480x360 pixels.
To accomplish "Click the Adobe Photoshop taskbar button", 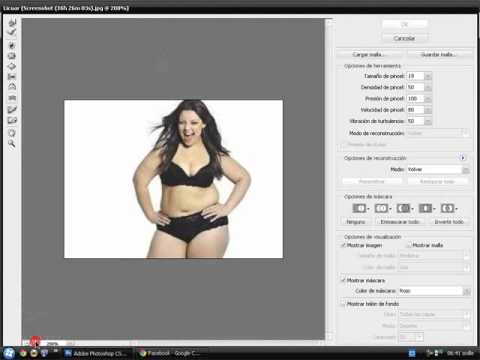I will pyautogui.click(x=96, y=353).
